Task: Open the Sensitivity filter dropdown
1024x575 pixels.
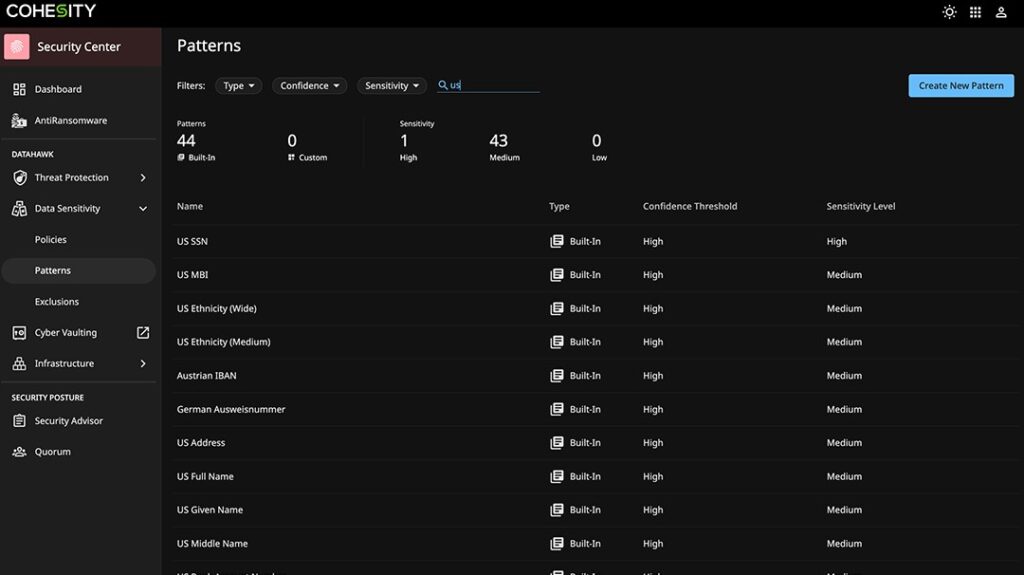Action: 391,86
